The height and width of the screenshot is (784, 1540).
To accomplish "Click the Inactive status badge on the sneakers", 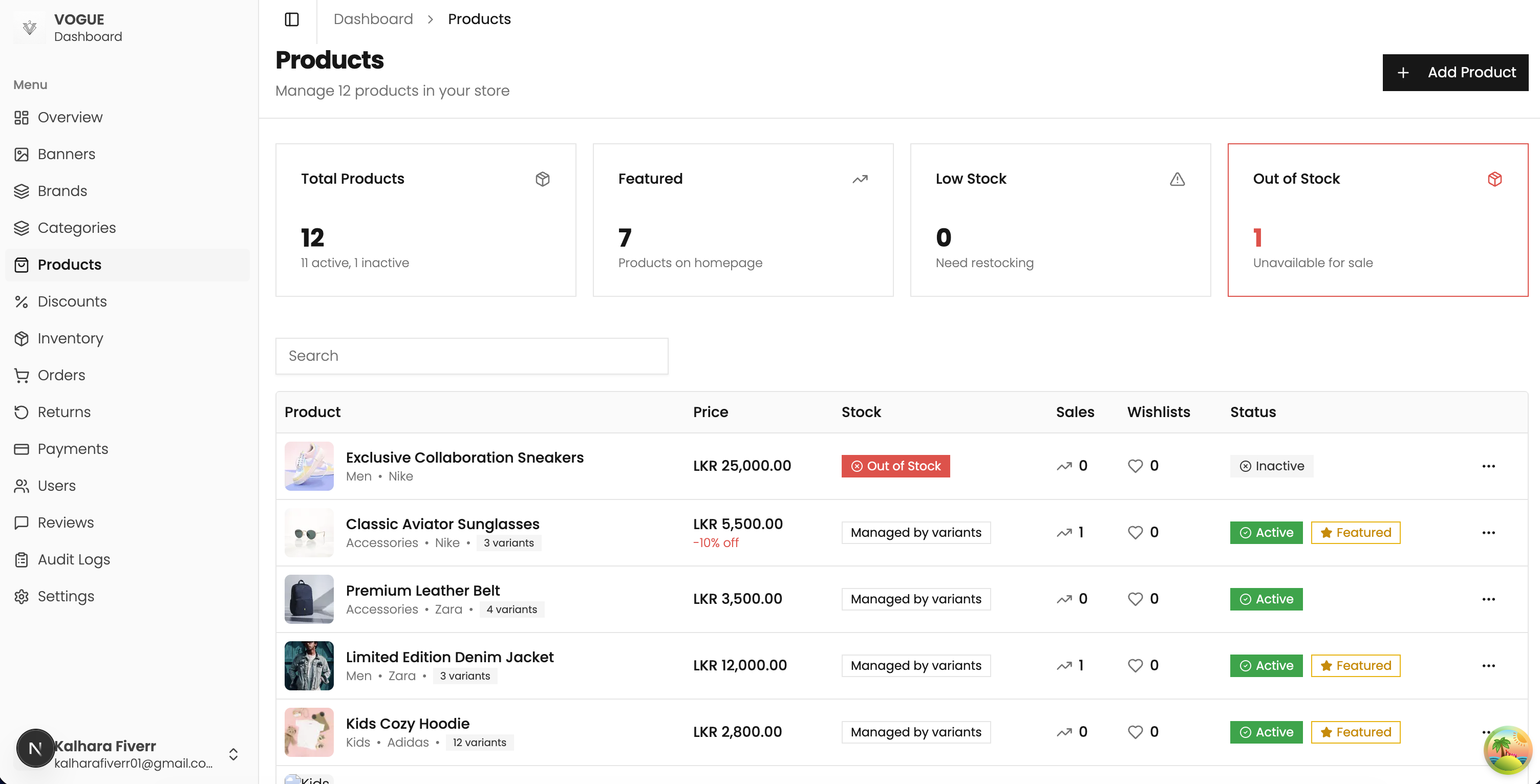I will click(1272, 466).
